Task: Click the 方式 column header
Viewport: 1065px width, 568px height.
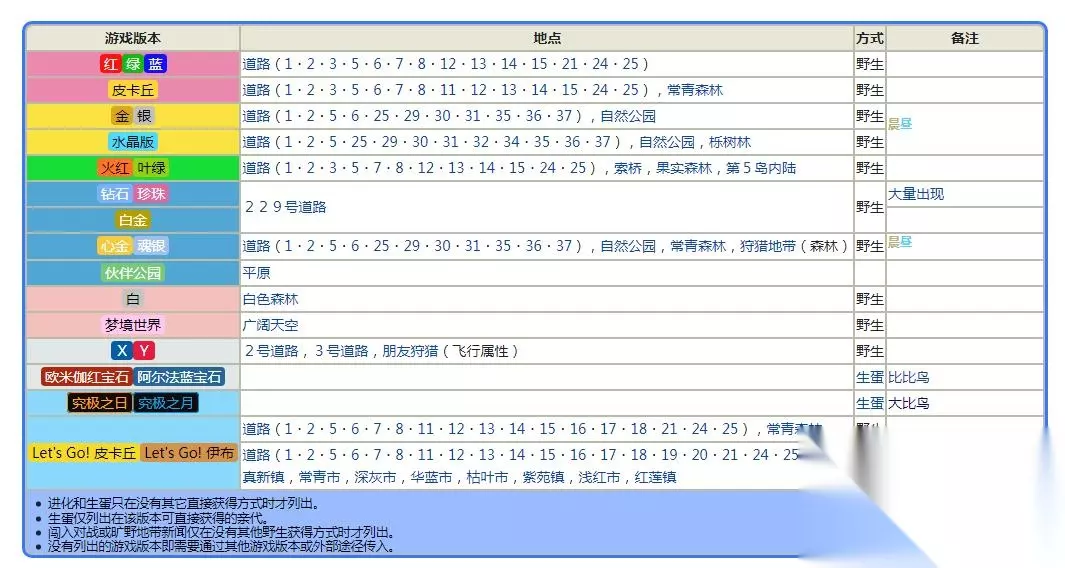Action: [x=870, y=38]
